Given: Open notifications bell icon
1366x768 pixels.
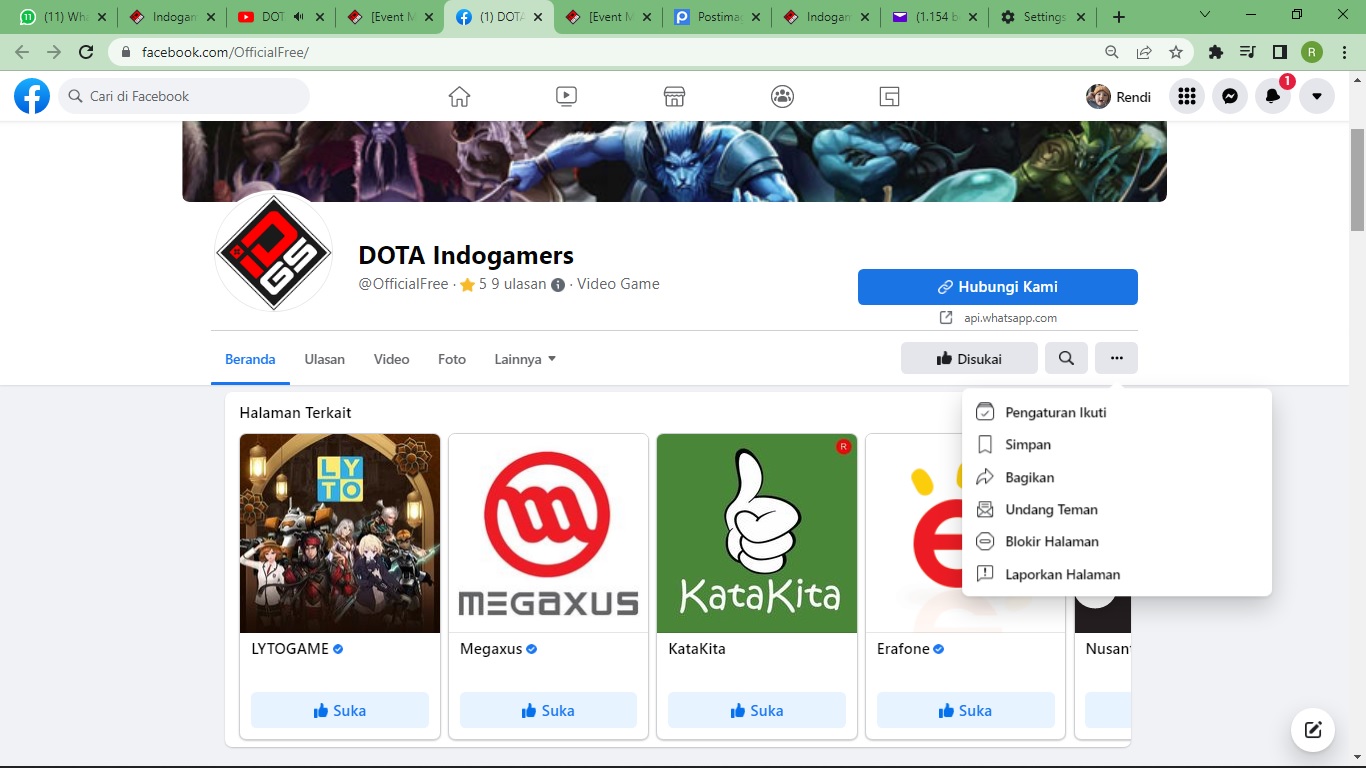Looking at the screenshot, I should 1273,96.
